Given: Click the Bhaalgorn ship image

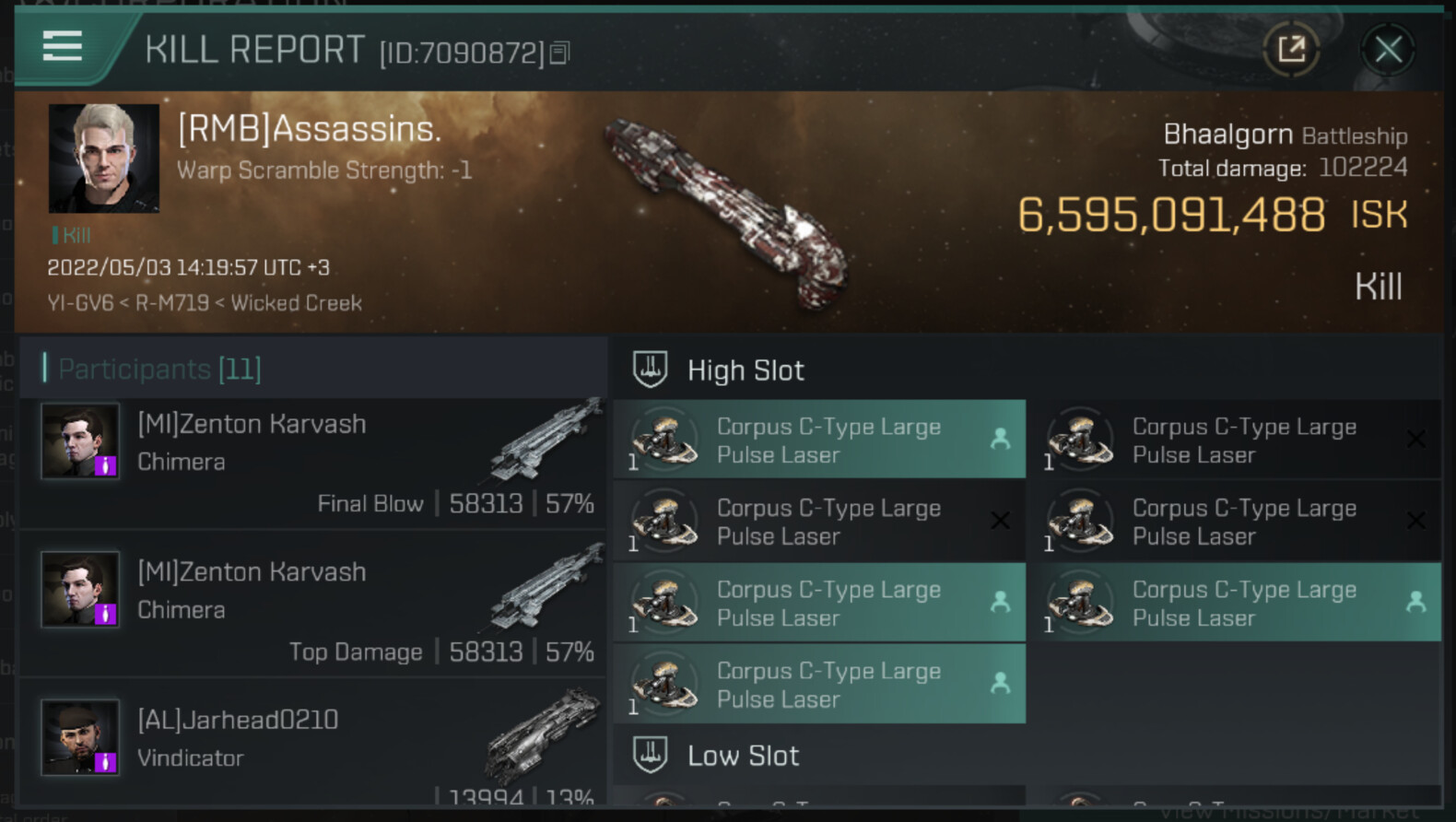Looking at the screenshot, I should coord(728,214).
